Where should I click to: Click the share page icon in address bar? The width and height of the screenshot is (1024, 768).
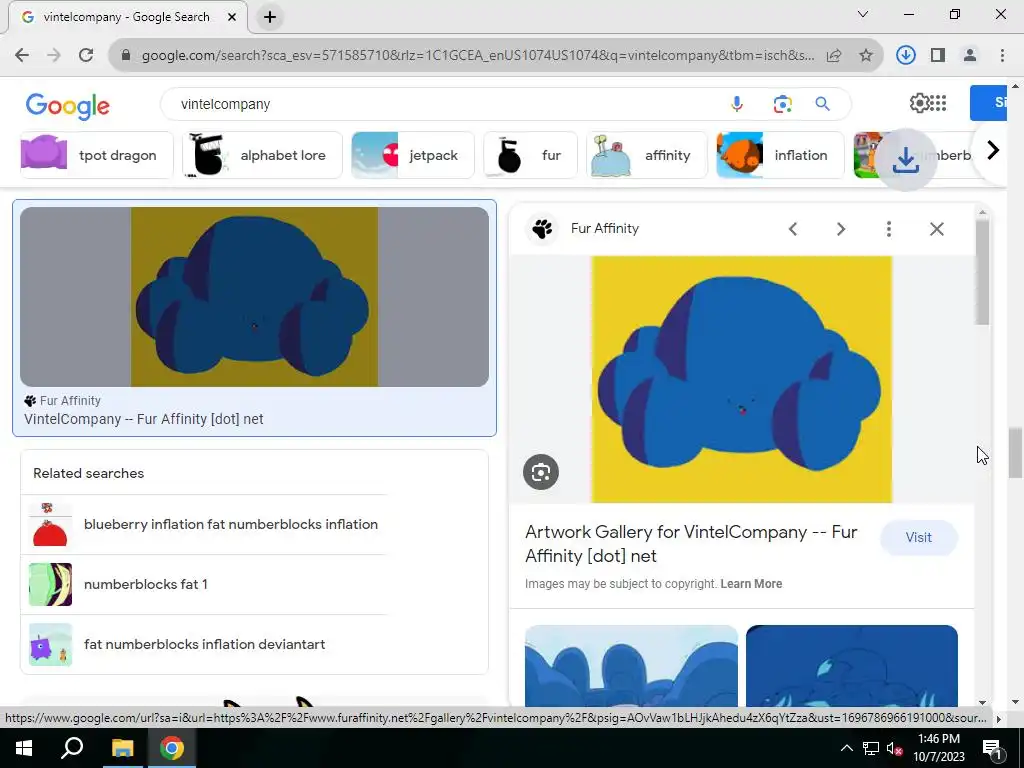[x=834, y=56]
